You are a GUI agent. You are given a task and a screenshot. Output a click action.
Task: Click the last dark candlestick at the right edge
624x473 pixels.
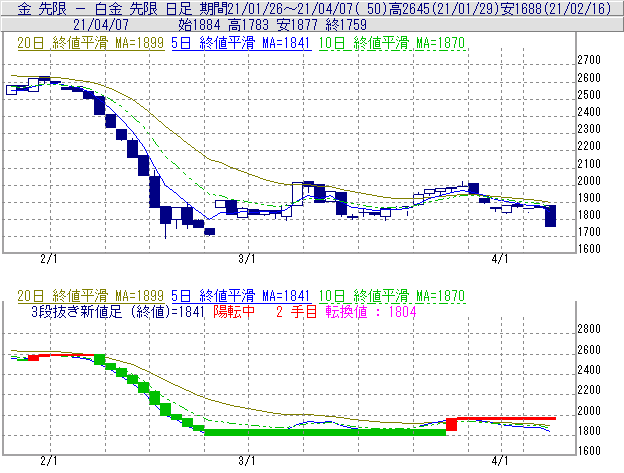(x=550, y=216)
